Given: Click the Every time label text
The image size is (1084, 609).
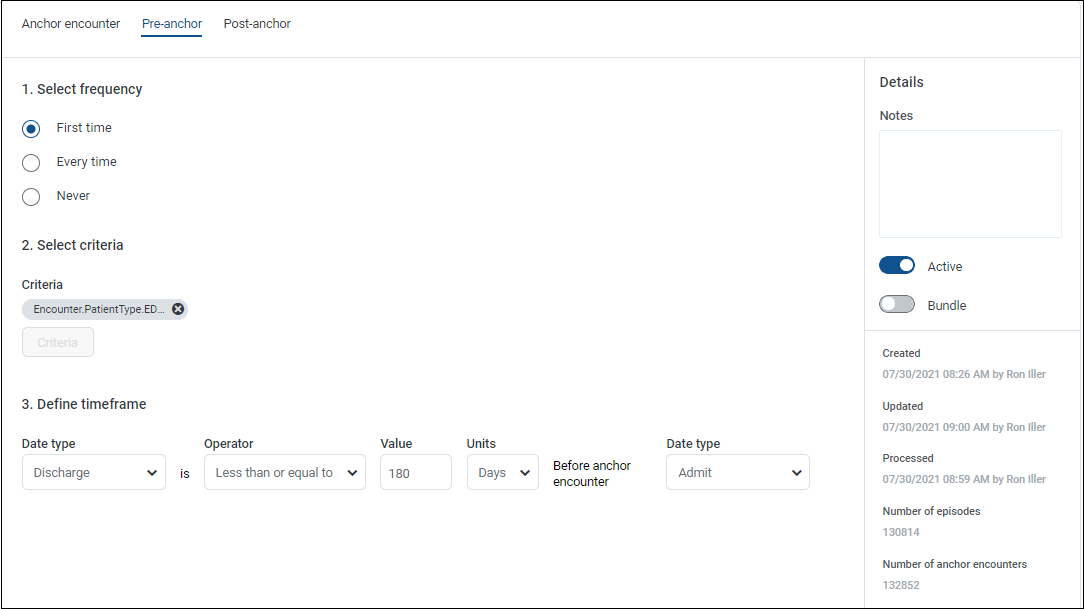Looking at the screenshot, I should (x=87, y=162).
